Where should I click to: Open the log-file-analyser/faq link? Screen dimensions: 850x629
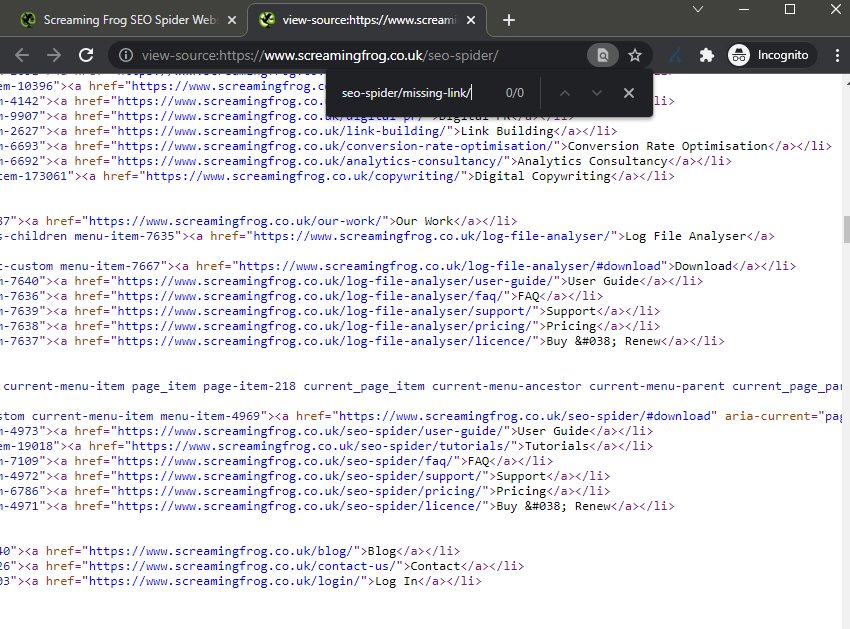coord(311,296)
